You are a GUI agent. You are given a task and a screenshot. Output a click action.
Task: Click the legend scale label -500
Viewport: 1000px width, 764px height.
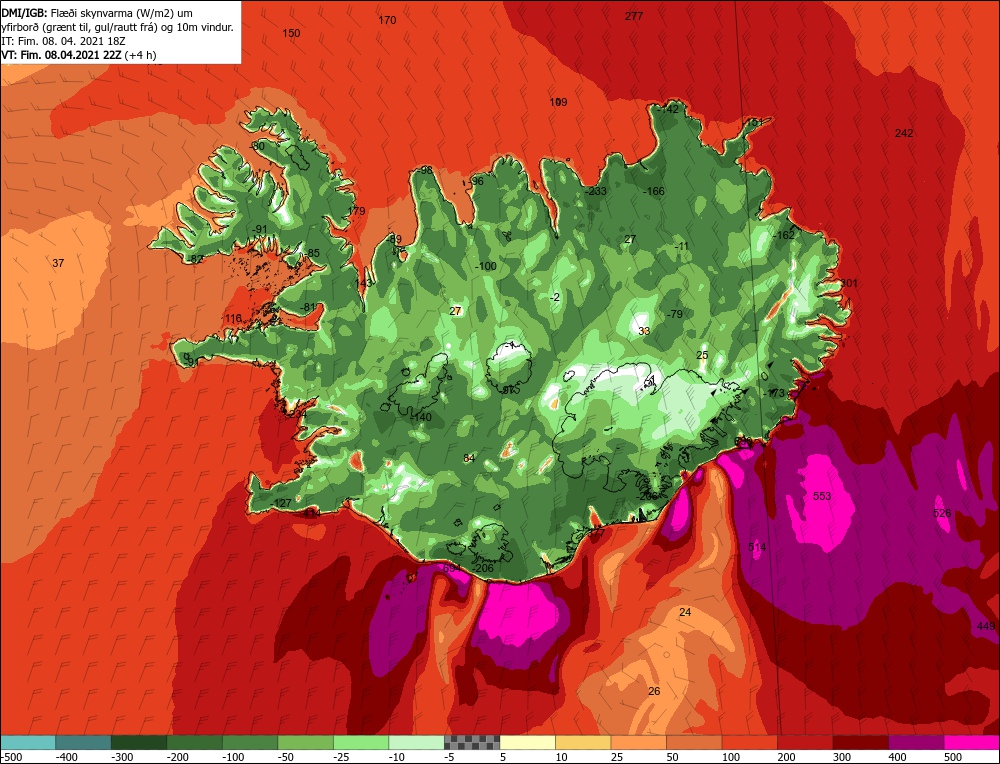[11, 757]
